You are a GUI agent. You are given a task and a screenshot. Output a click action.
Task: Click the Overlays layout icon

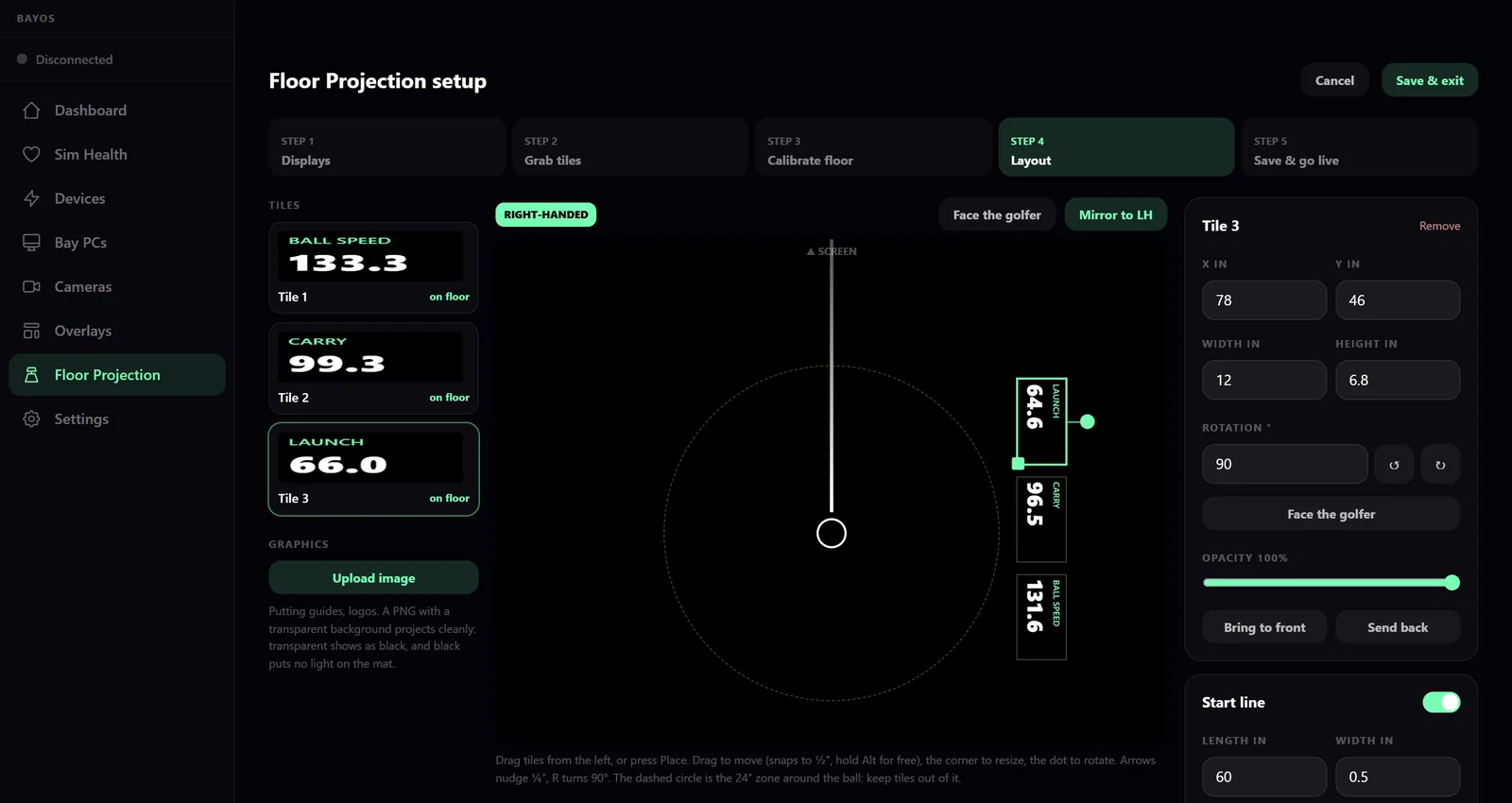point(31,331)
